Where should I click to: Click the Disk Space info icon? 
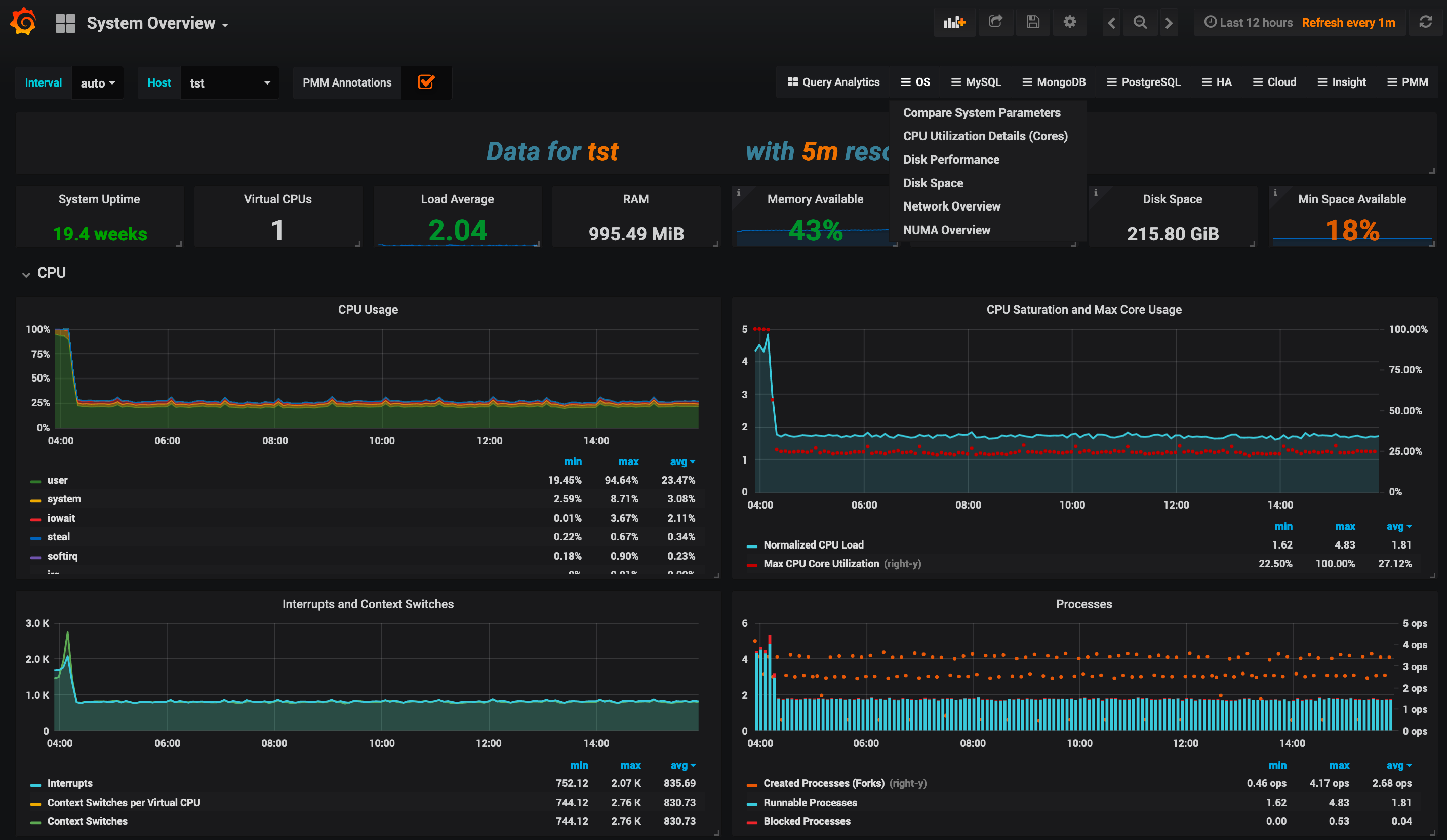(x=1096, y=193)
